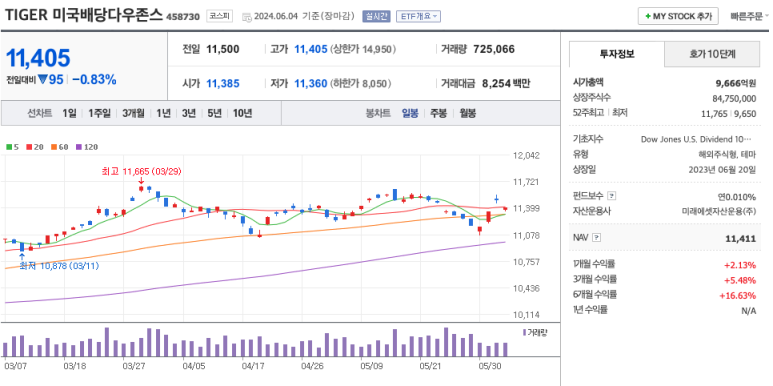
Task: Click the purple 120-day moving average legend
Action: click(x=87, y=147)
